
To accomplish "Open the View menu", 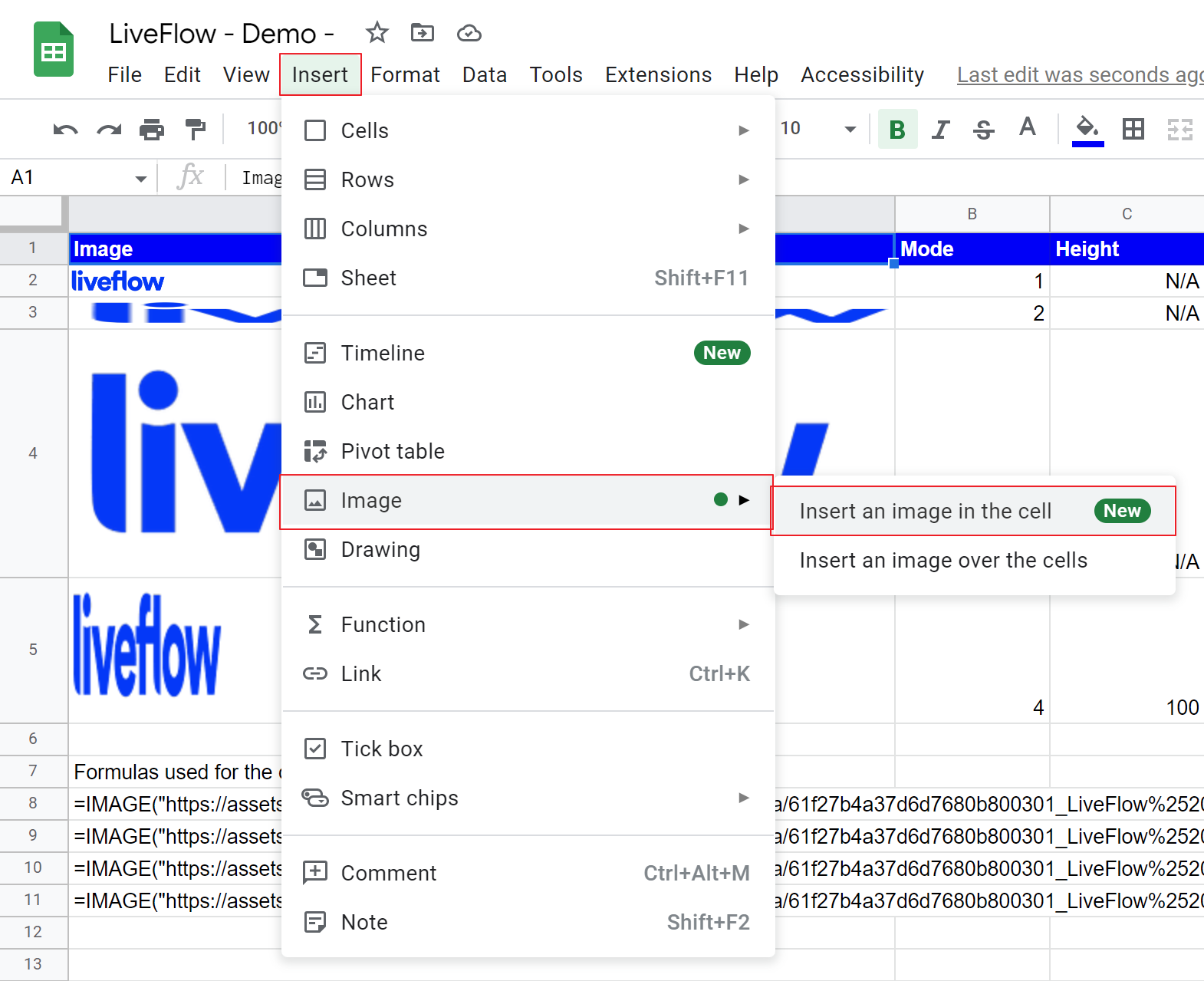I will 246,74.
